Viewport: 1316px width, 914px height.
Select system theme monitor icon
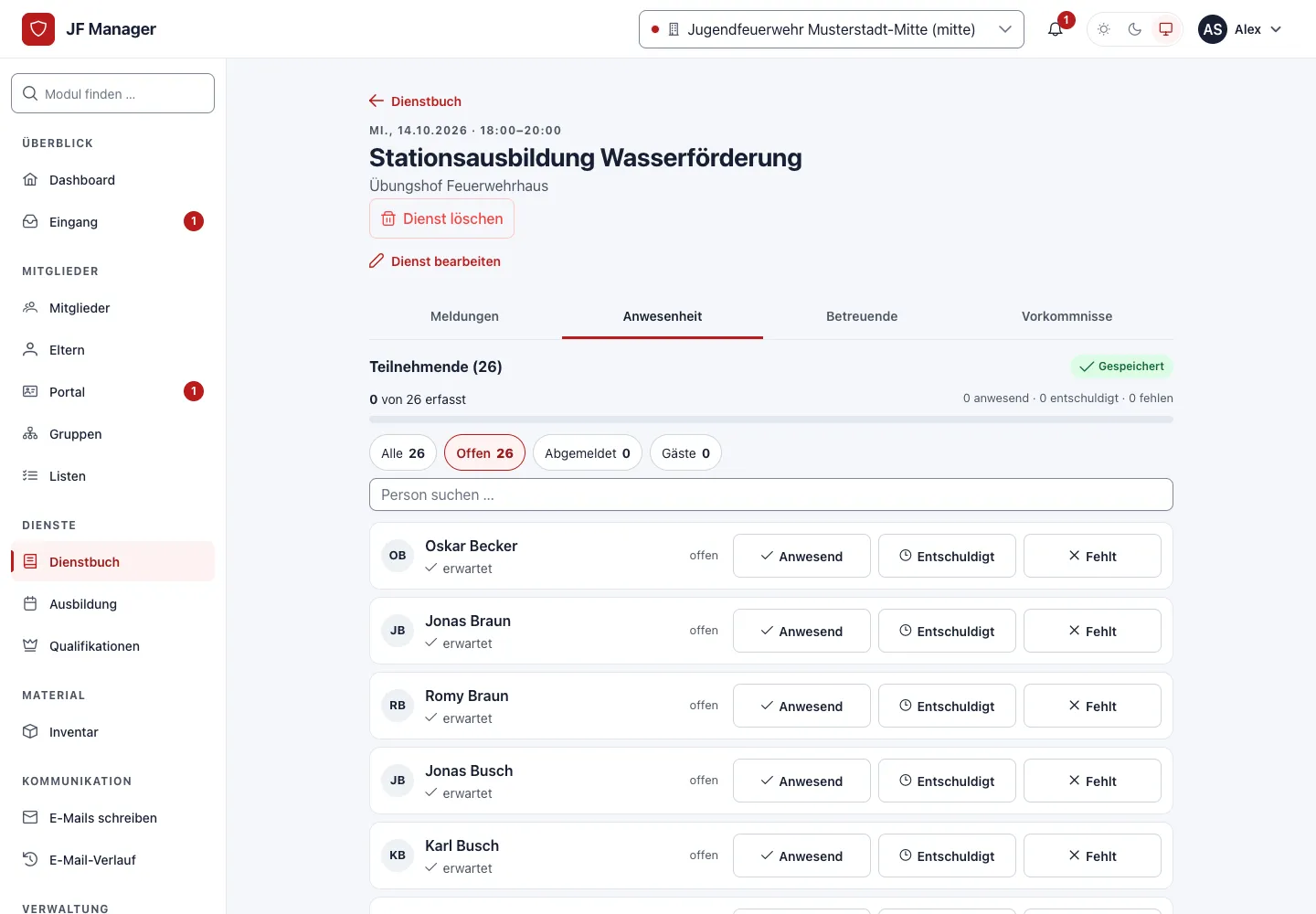pyautogui.click(x=1166, y=29)
